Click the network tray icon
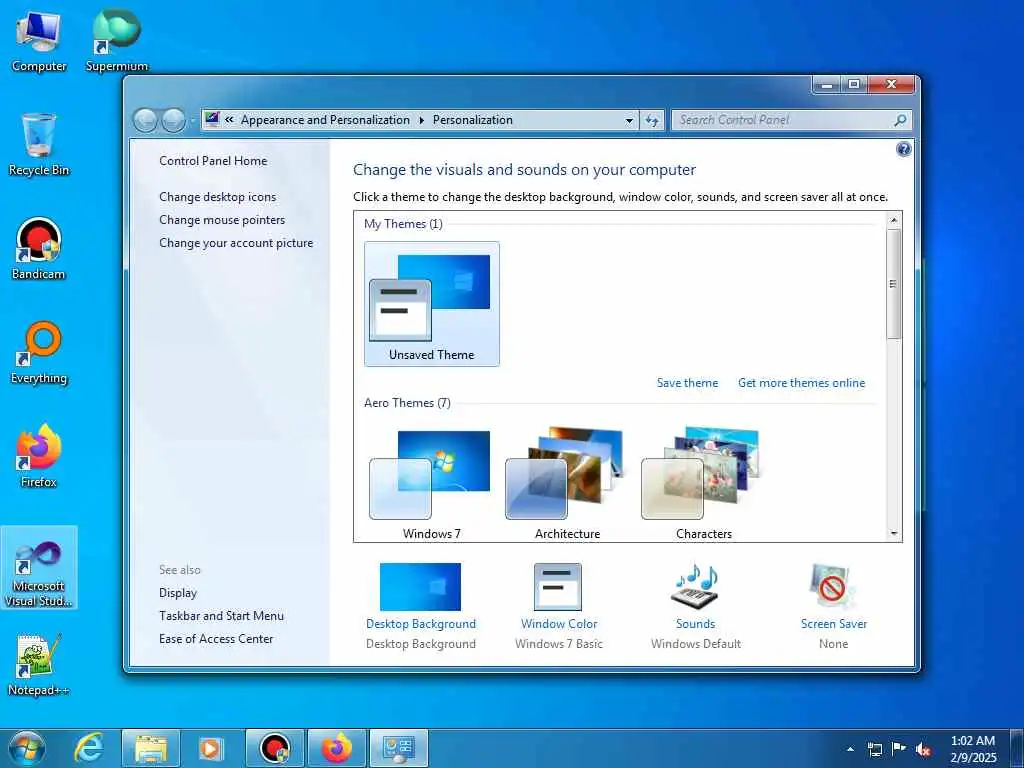Viewport: 1024px width, 768px height. pos(874,749)
